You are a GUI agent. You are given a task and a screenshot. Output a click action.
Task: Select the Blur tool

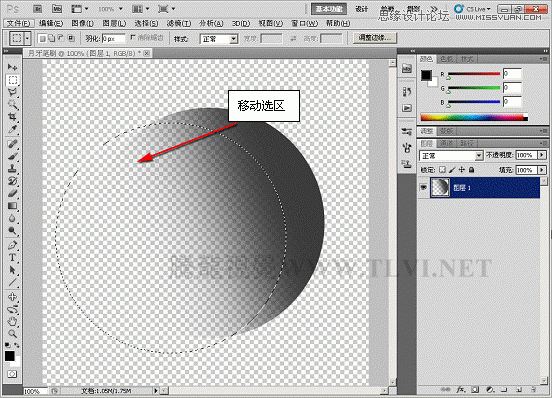tap(12, 219)
